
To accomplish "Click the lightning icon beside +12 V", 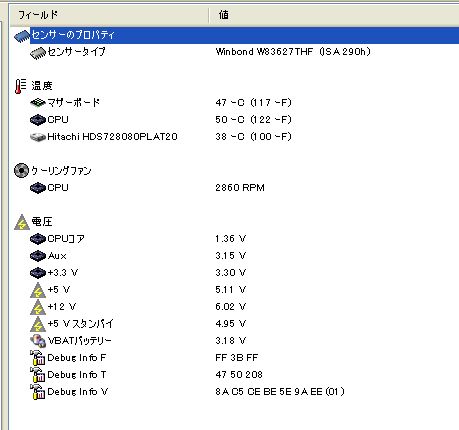I will [38, 307].
